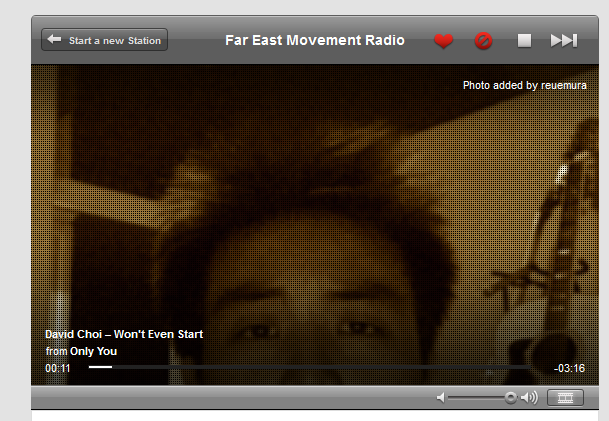Stop playback with the square stop button
This screenshot has width=609, height=421.
coord(524,40)
